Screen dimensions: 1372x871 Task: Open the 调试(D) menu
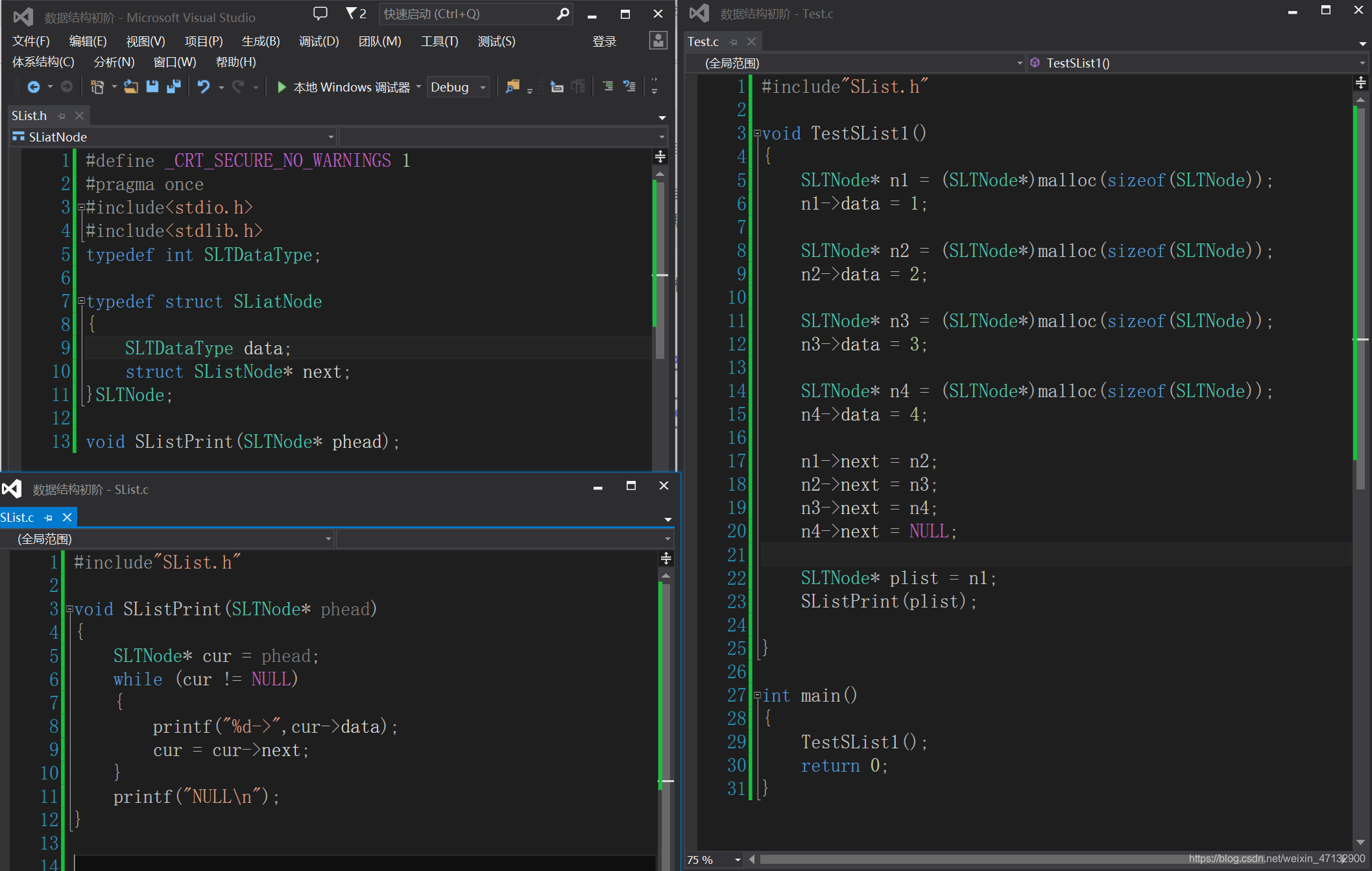[319, 42]
